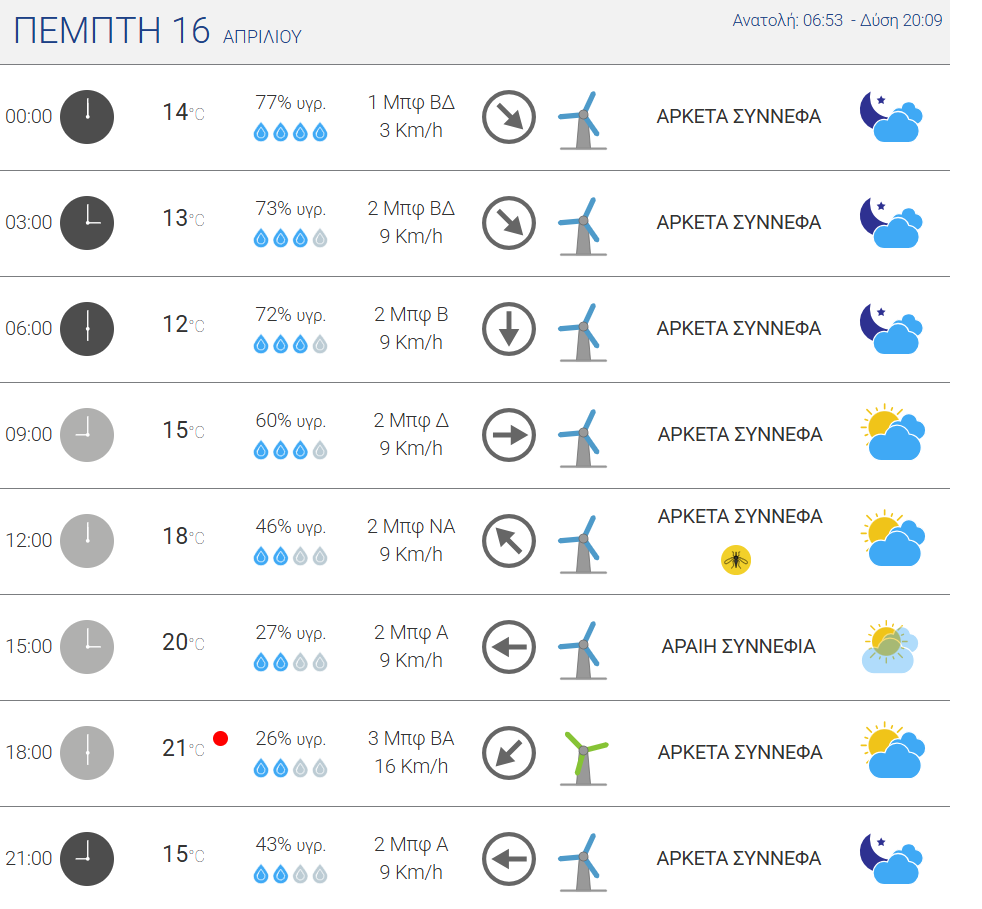Click the wind direction arrow for 06:00
Image resolution: width=982 pixels, height=909 pixels.
pyautogui.click(x=509, y=329)
